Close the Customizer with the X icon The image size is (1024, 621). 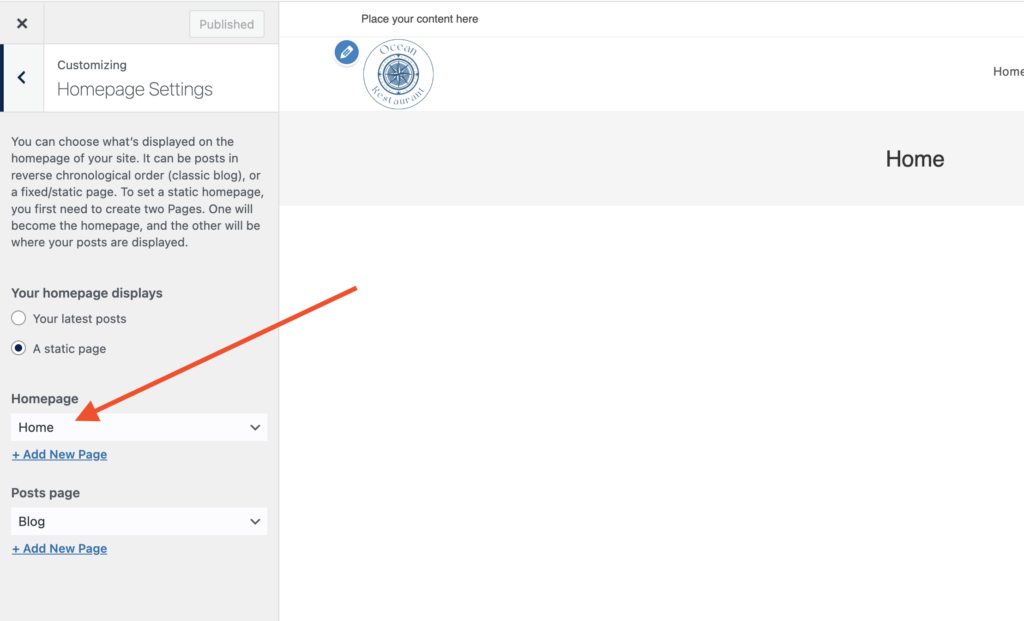point(22,24)
